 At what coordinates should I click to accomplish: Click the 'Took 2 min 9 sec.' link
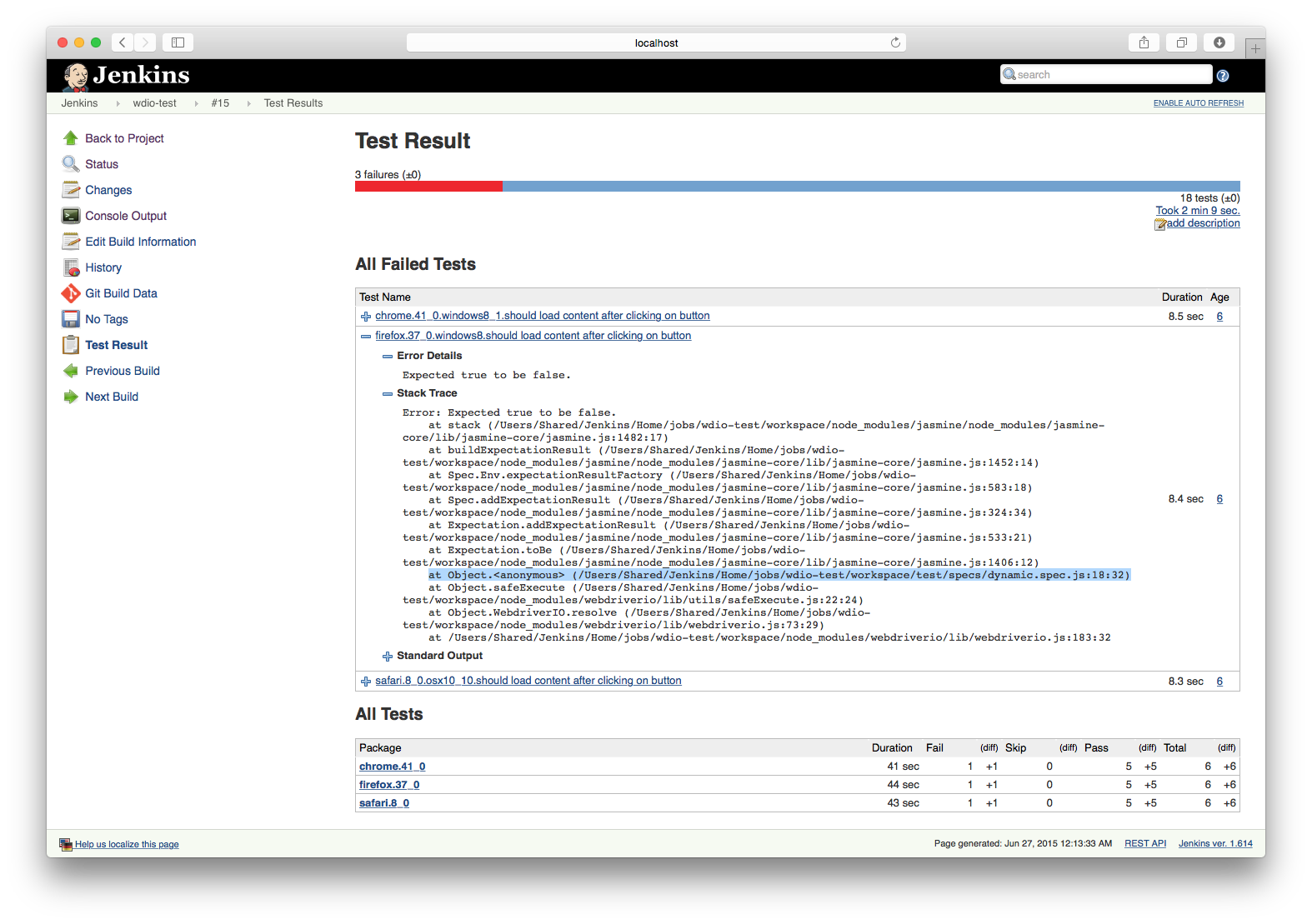click(x=1197, y=211)
